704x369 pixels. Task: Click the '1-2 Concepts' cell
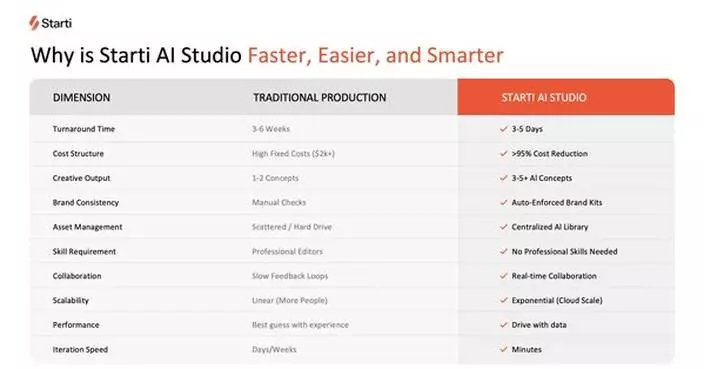[275, 178]
